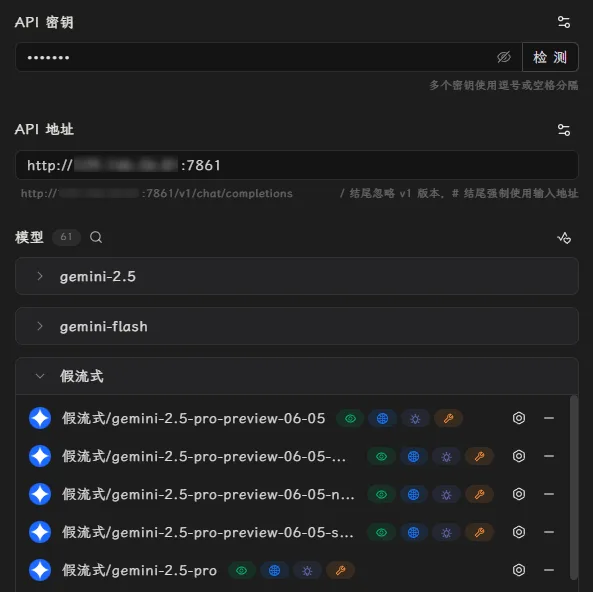Focus the API 密钥 password field
Screen dimensions: 593x592
pos(269,57)
